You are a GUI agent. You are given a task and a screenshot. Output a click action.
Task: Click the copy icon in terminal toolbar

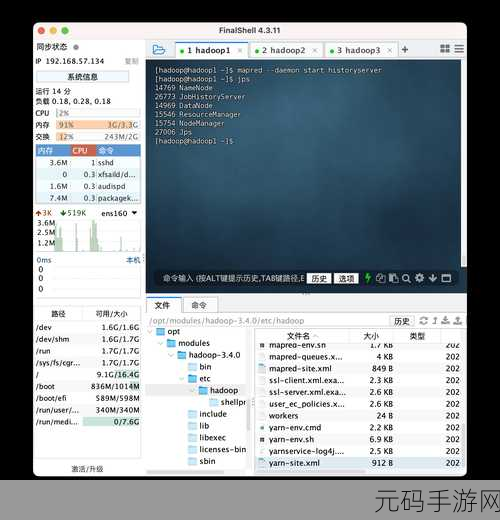click(x=380, y=278)
